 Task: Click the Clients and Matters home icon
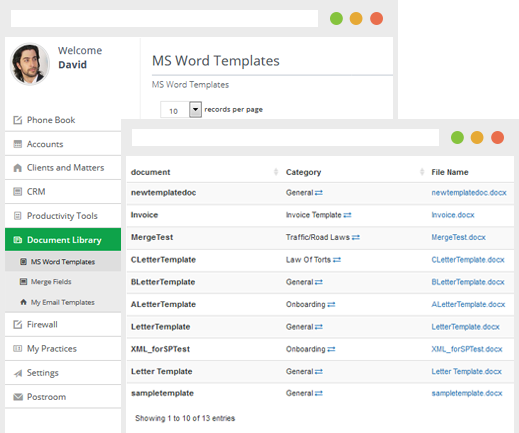pyautogui.click(x=17, y=168)
